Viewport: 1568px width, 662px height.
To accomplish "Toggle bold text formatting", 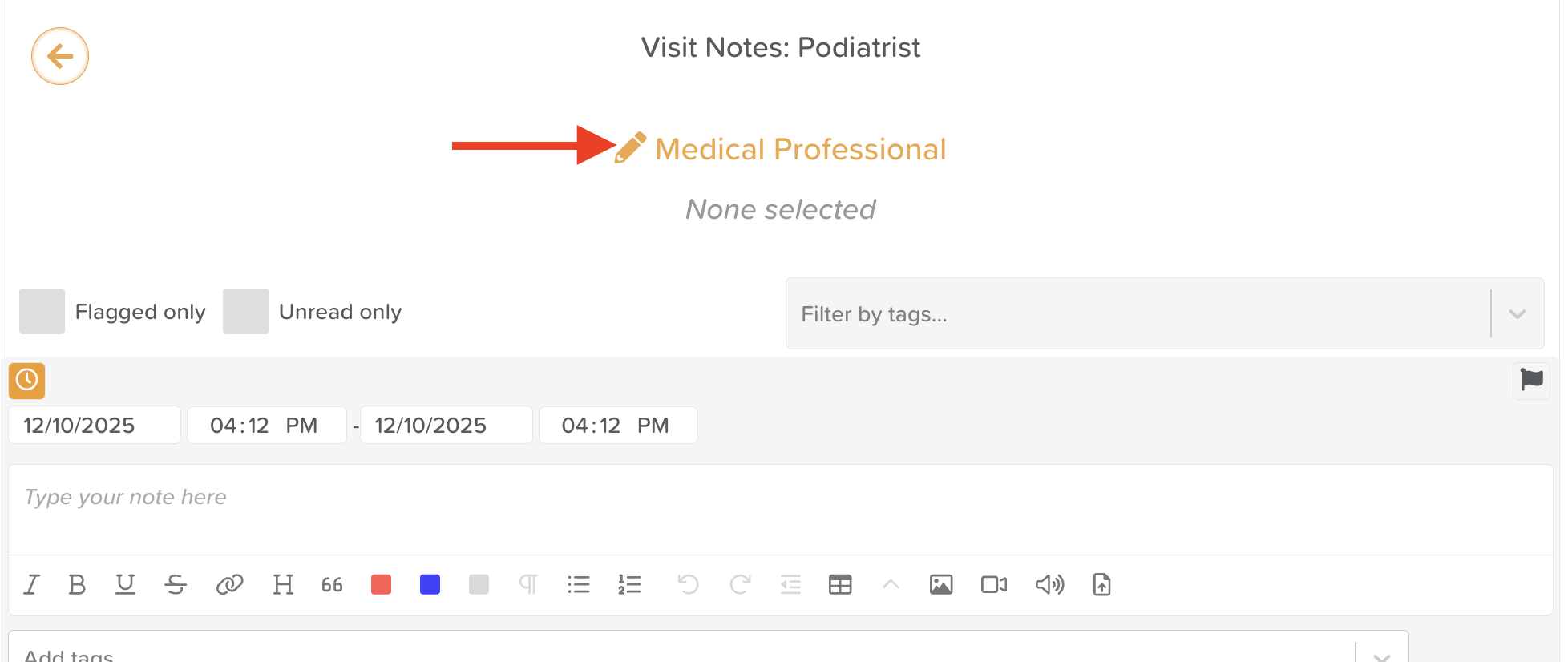I will pyautogui.click(x=77, y=585).
